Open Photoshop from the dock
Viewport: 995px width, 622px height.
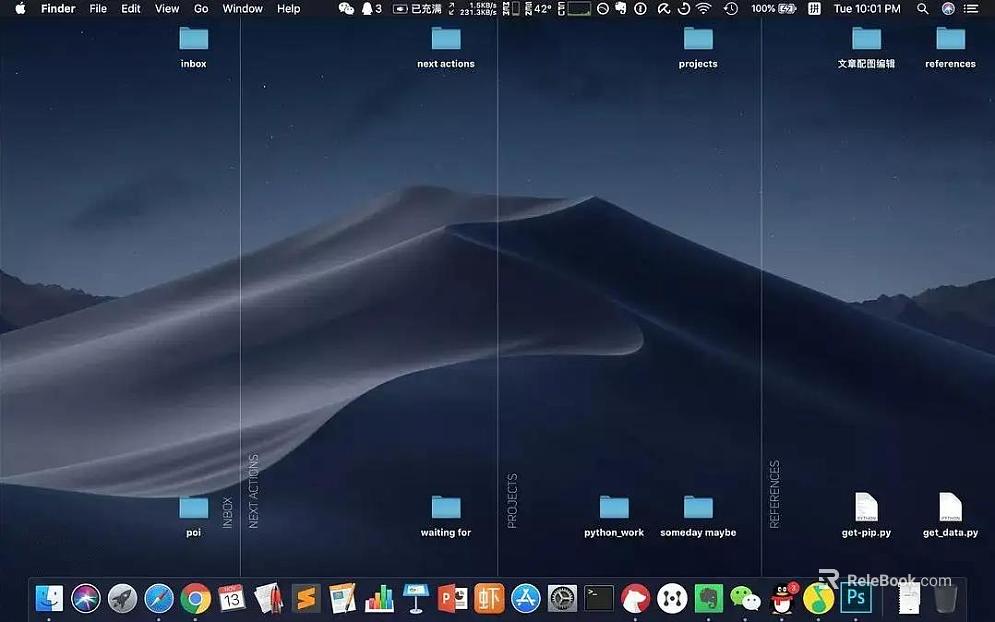pyautogui.click(x=857, y=598)
